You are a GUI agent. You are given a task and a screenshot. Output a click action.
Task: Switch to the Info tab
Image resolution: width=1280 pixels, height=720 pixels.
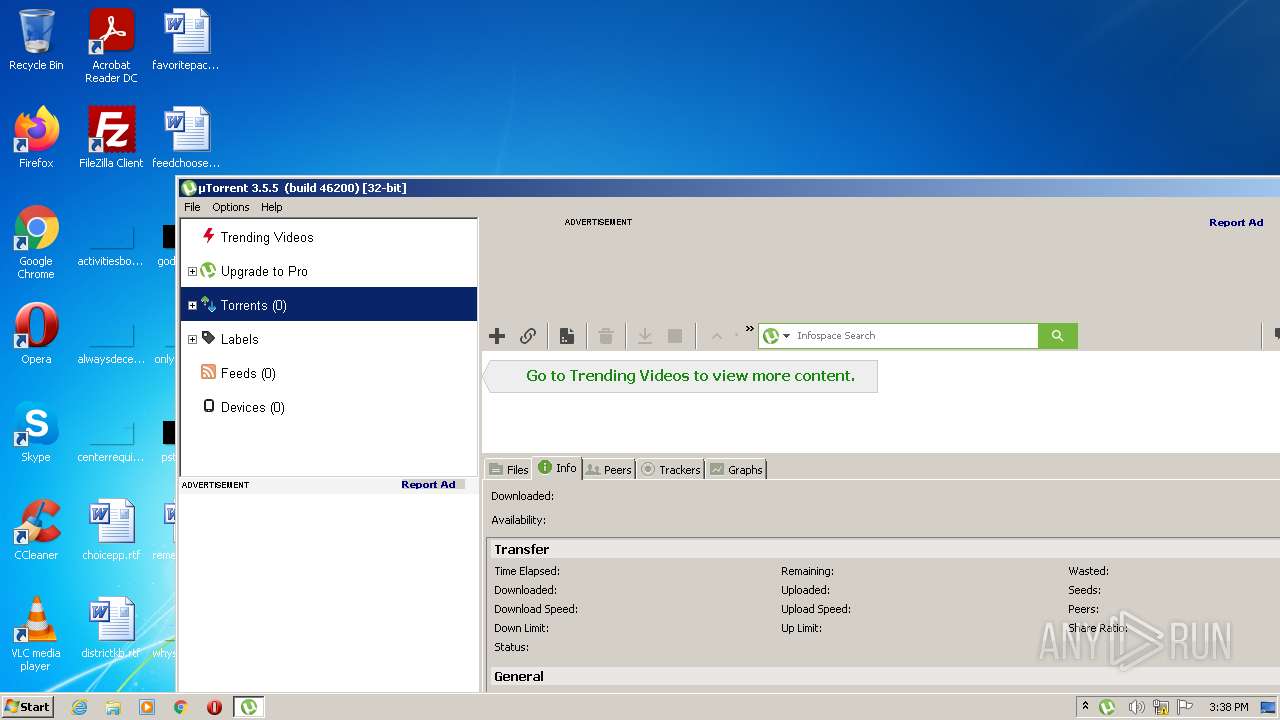[557, 468]
